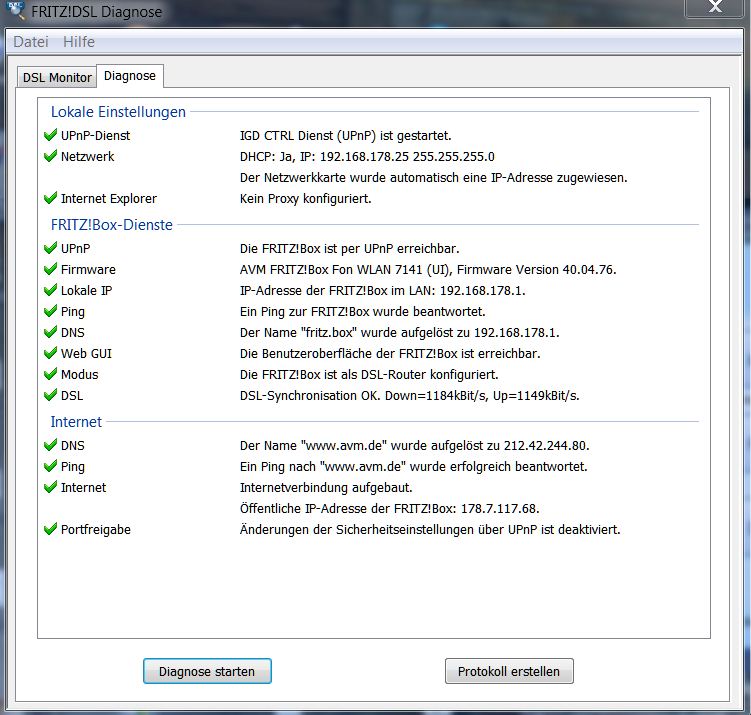This screenshot has height=715, width=751.
Task: Click 'Ping nach www.avm.de' success line
Action: click(x=413, y=467)
